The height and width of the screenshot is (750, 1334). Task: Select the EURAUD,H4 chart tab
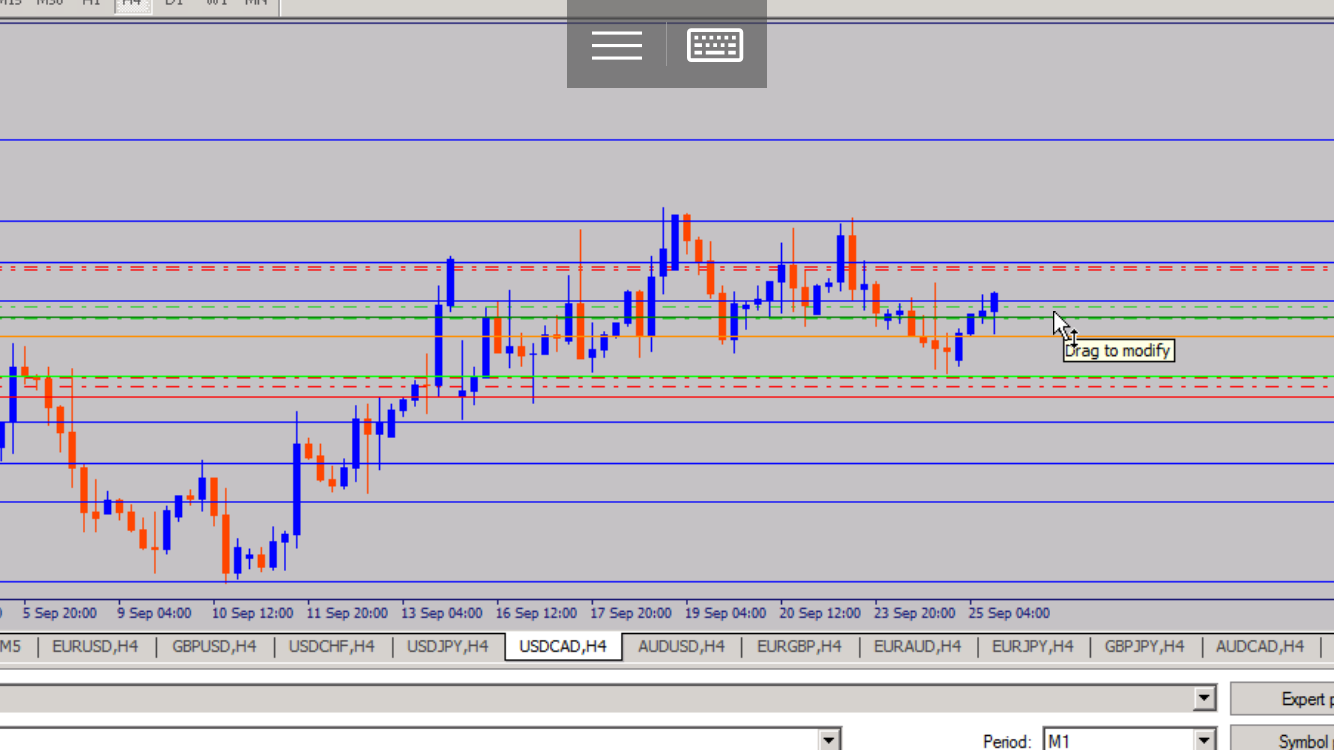pyautogui.click(x=917, y=646)
